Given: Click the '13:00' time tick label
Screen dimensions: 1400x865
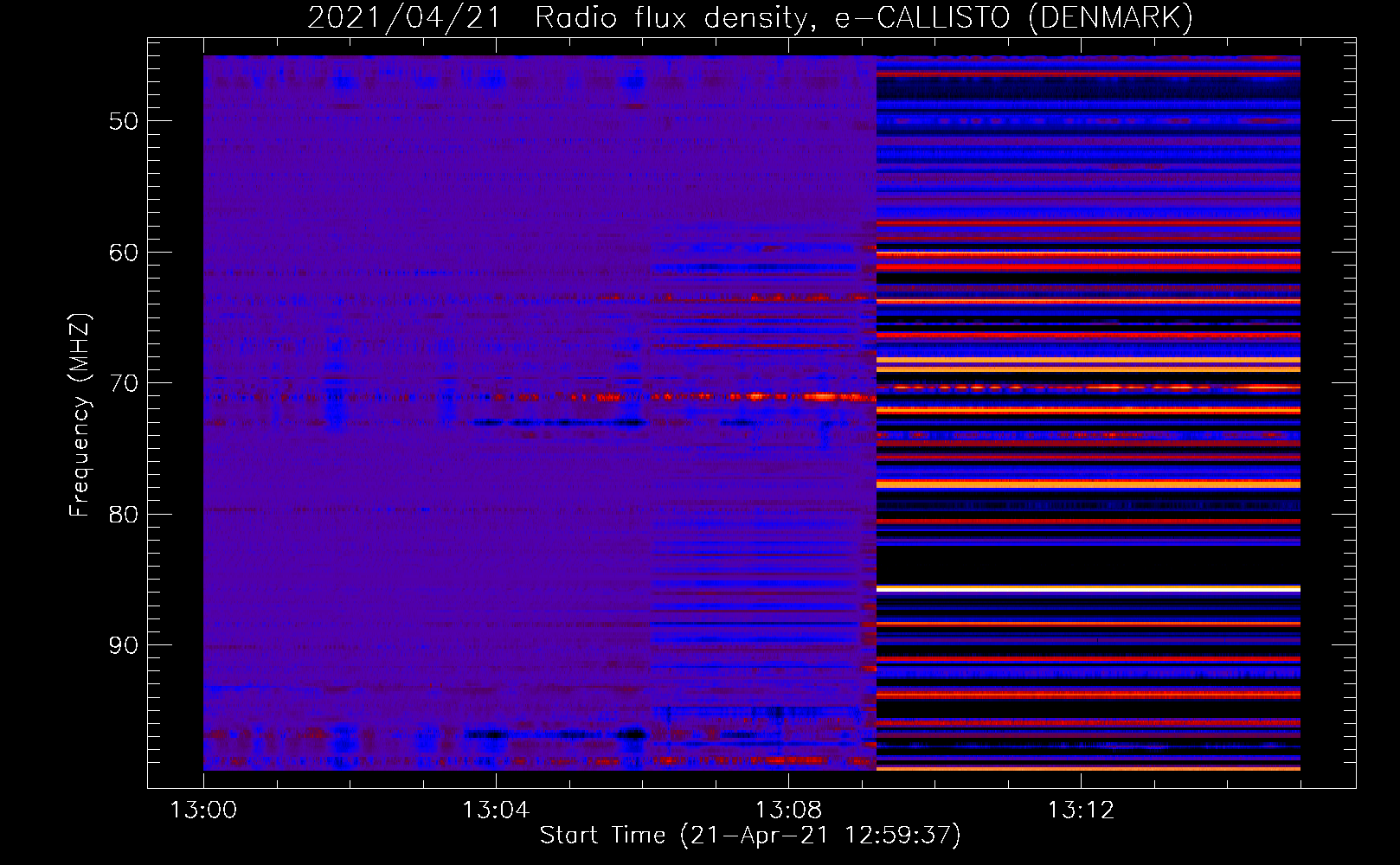Looking at the screenshot, I should (203, 811).
